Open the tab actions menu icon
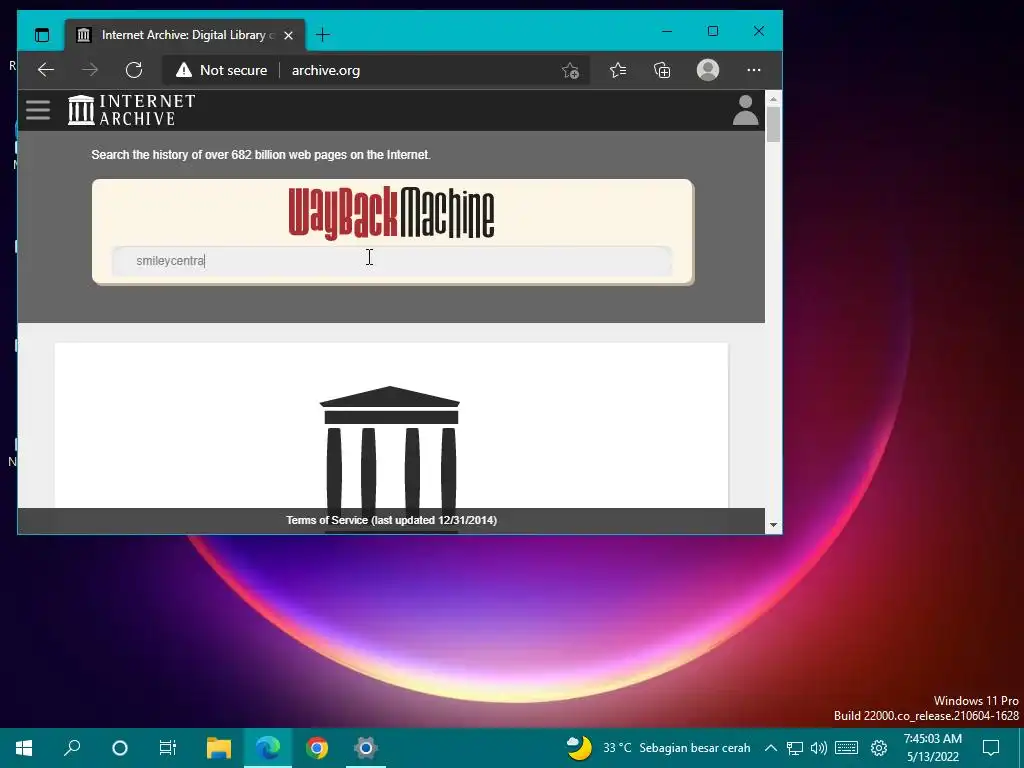1024x768 pixels. pos(42,35)
